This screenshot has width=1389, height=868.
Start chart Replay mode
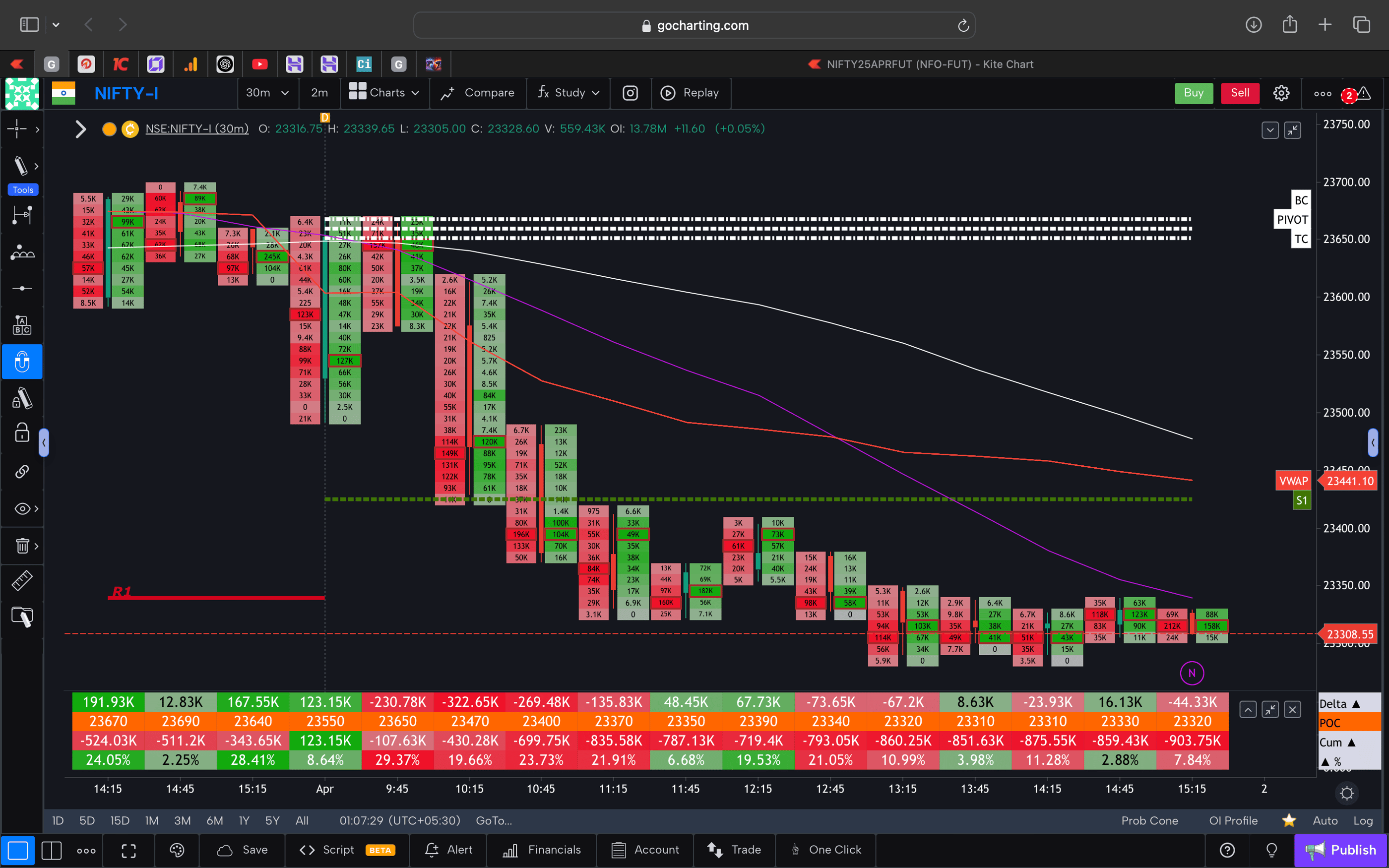point(691,93)
